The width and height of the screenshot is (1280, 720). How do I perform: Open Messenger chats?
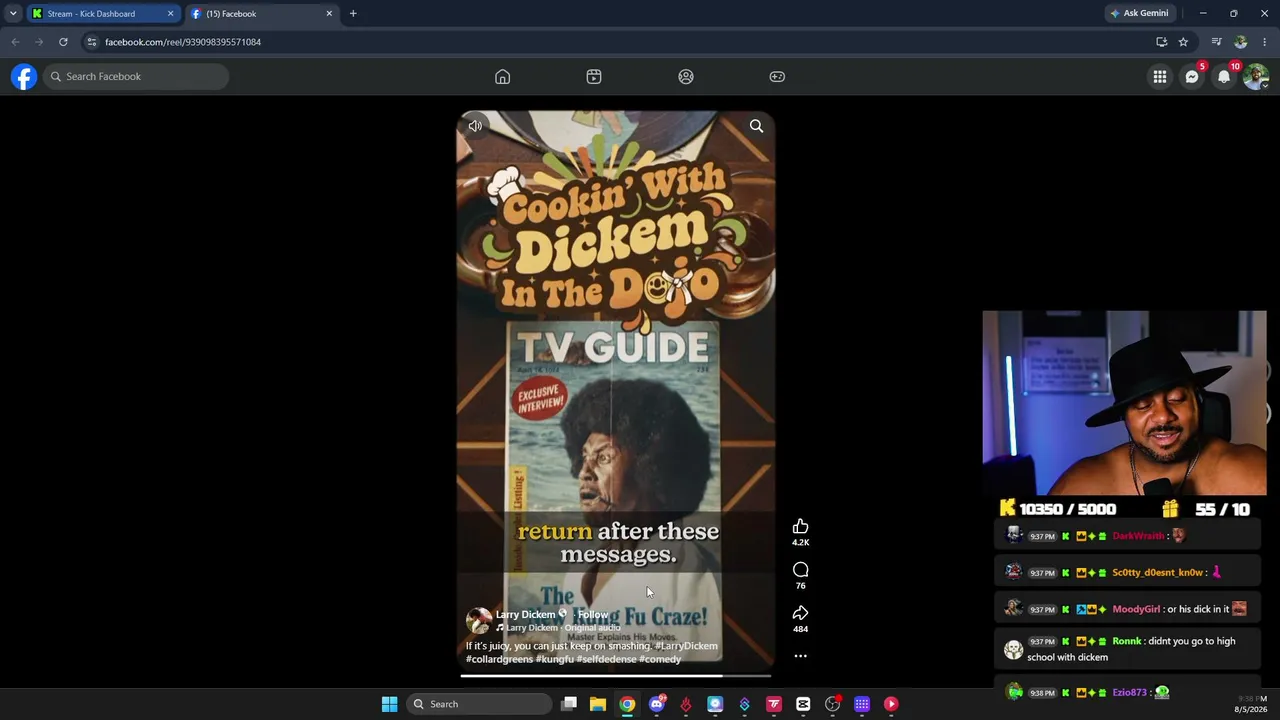(x=1192, y=76)
